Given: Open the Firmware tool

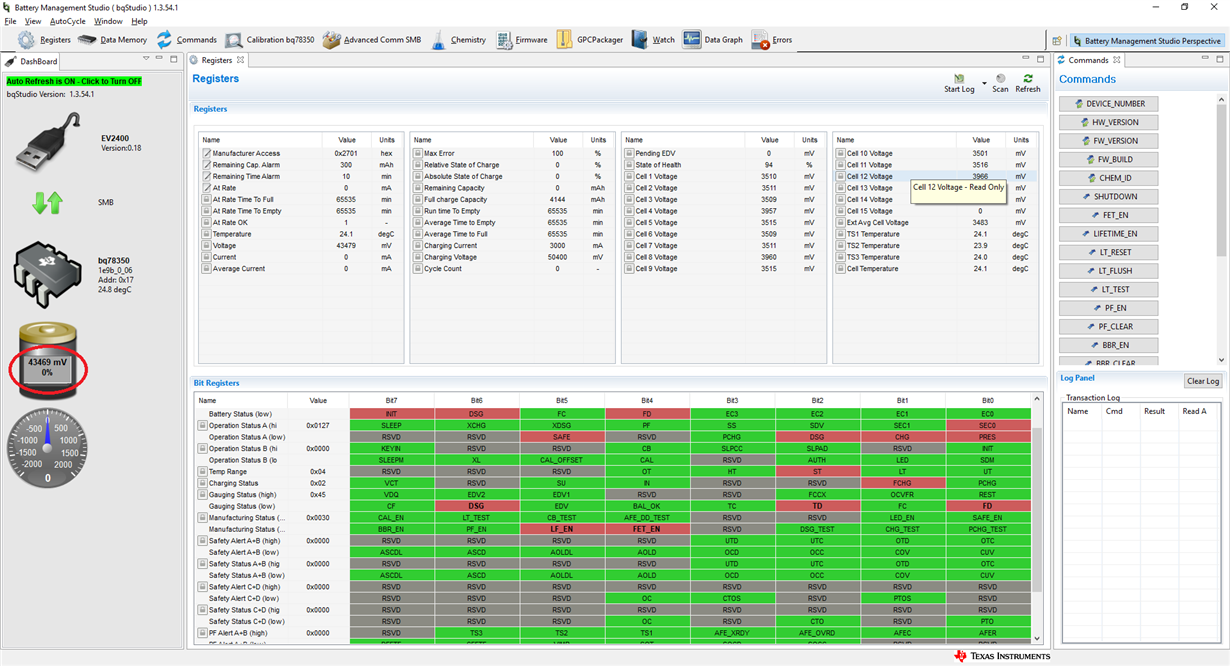Looking at the screenshot, I should [521, 40].
